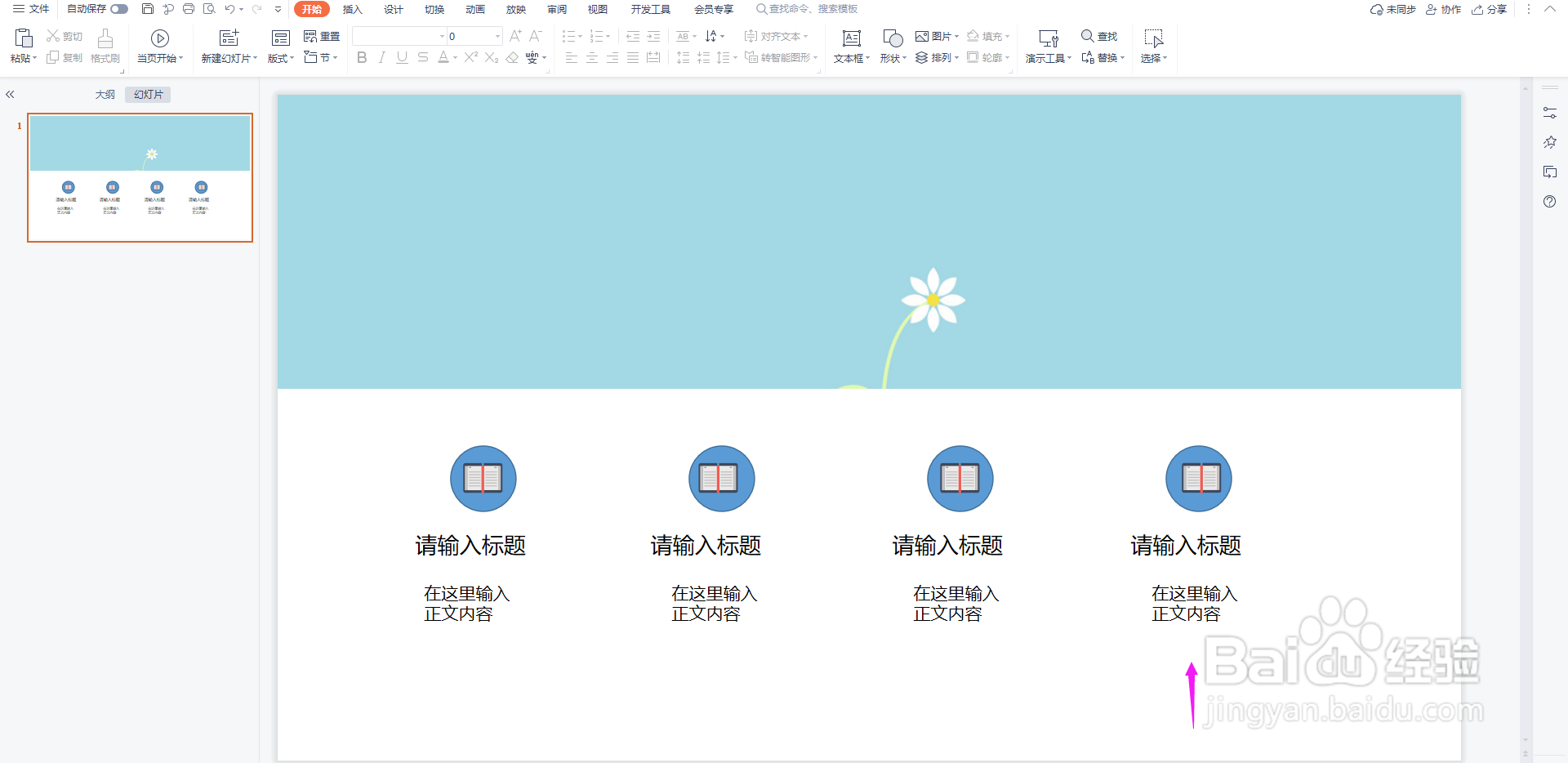Click the clear formatting eraser icon
This screenshot has width=1568, height=763.
click(x=512, y=58)
